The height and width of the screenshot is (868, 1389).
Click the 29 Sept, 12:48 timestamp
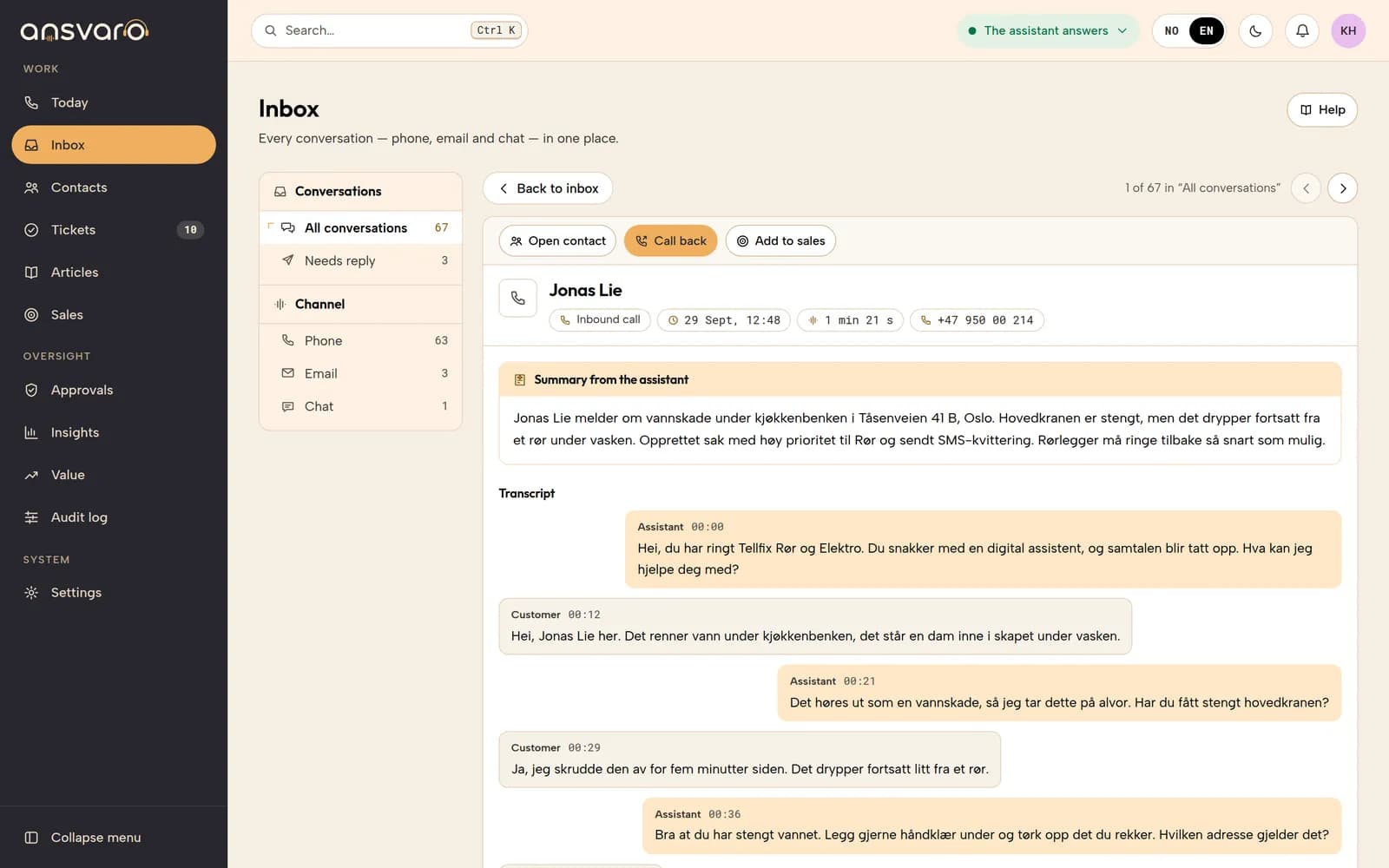[x=724, y=319]
